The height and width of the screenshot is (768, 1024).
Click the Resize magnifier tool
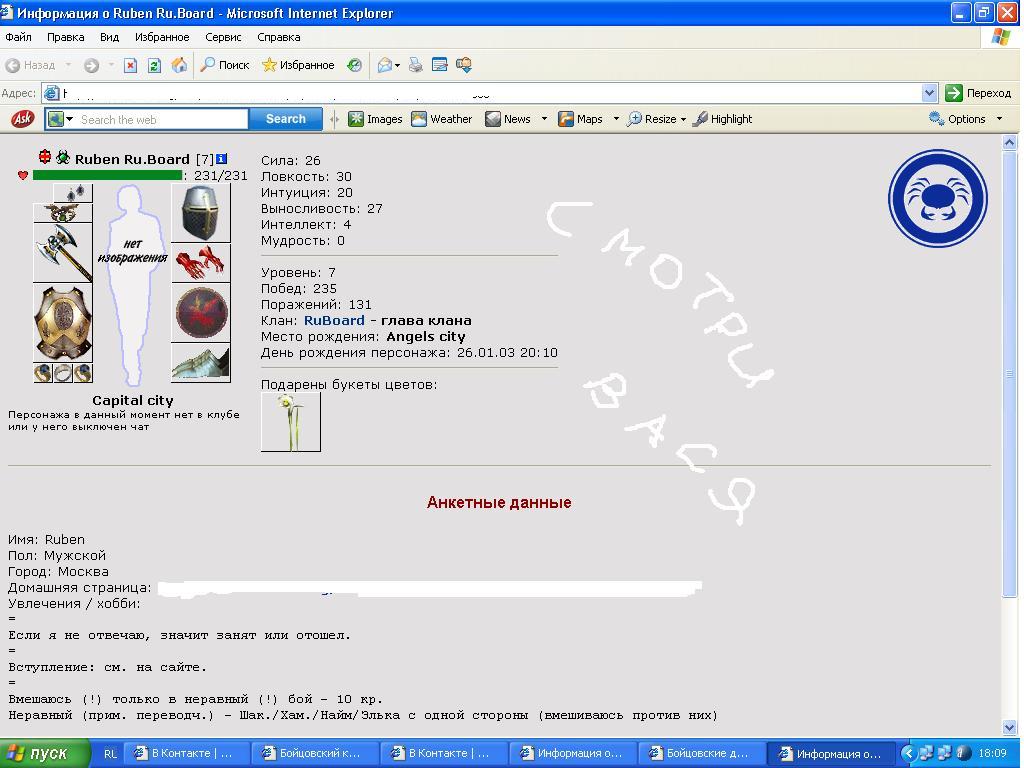pyautogui.click(x=651, y=119)
